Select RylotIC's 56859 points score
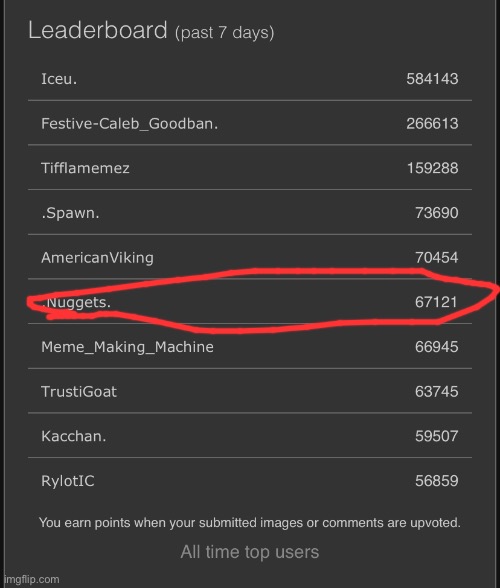Screen dimensions: 500x588 (436, 481)
